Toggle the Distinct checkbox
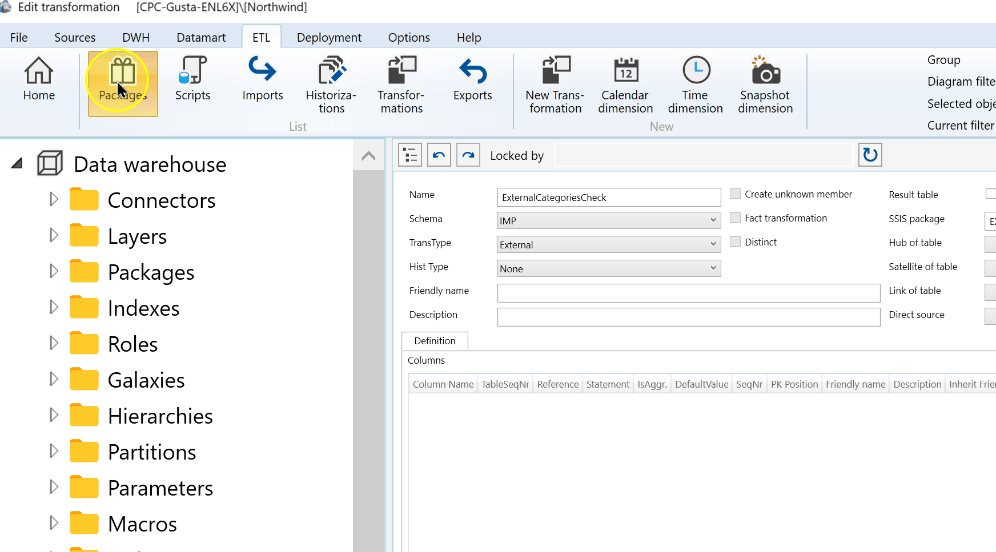This screenshot has width=996, height=552. 736,242
